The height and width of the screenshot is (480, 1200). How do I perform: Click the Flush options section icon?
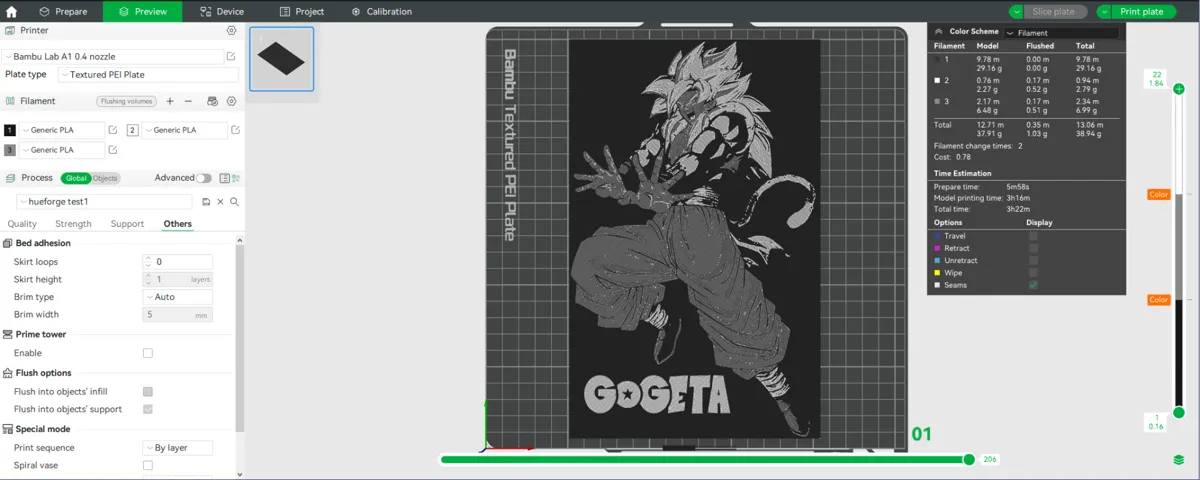click(x=8, y=373)
